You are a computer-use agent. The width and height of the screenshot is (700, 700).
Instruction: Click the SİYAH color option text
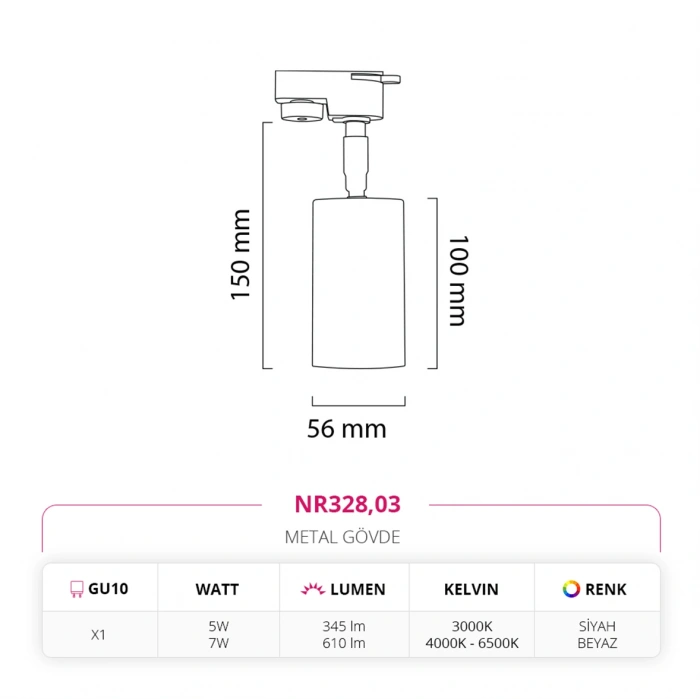click(x=597, y=626)
